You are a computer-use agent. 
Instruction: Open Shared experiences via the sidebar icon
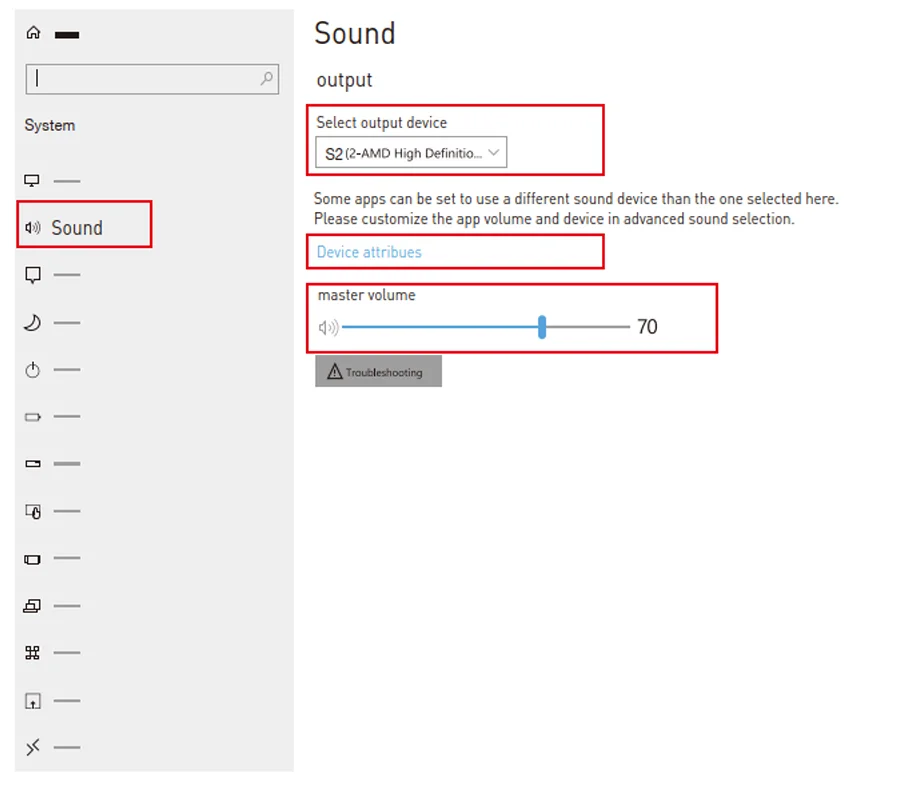[32, 653]
